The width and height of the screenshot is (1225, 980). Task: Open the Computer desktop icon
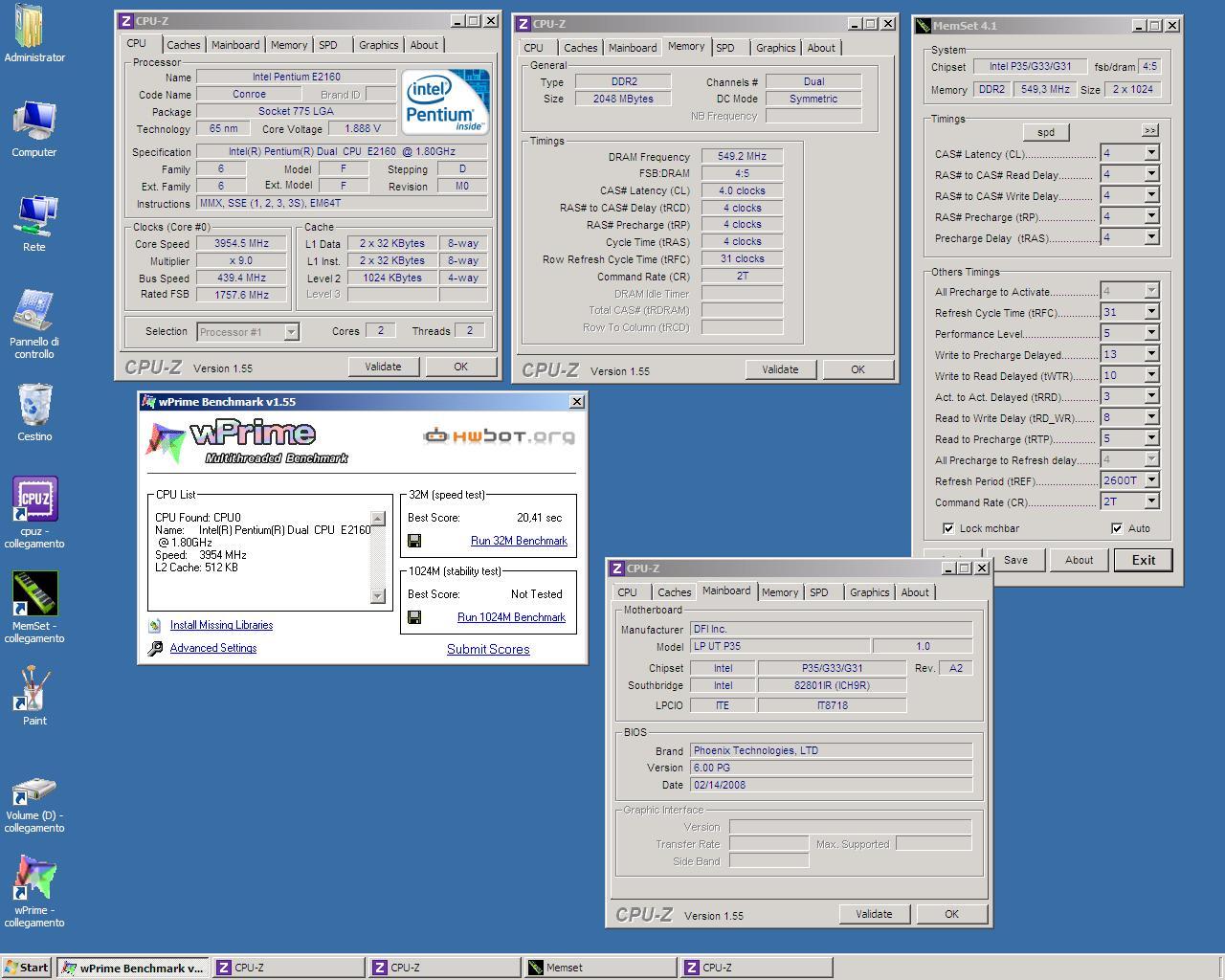[x=34, y=122]
